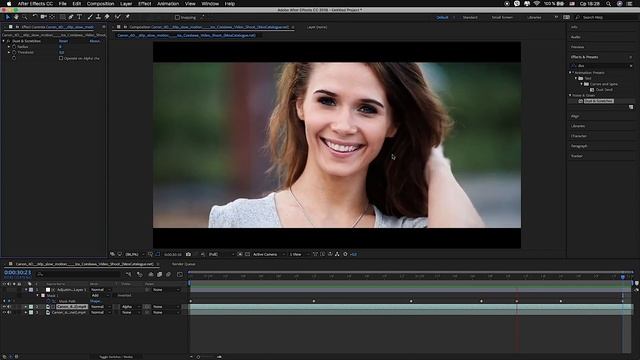Screen dimensions: 640x360
Task: Switch to Small Screen workspace
Action: (x=502, y=18)
